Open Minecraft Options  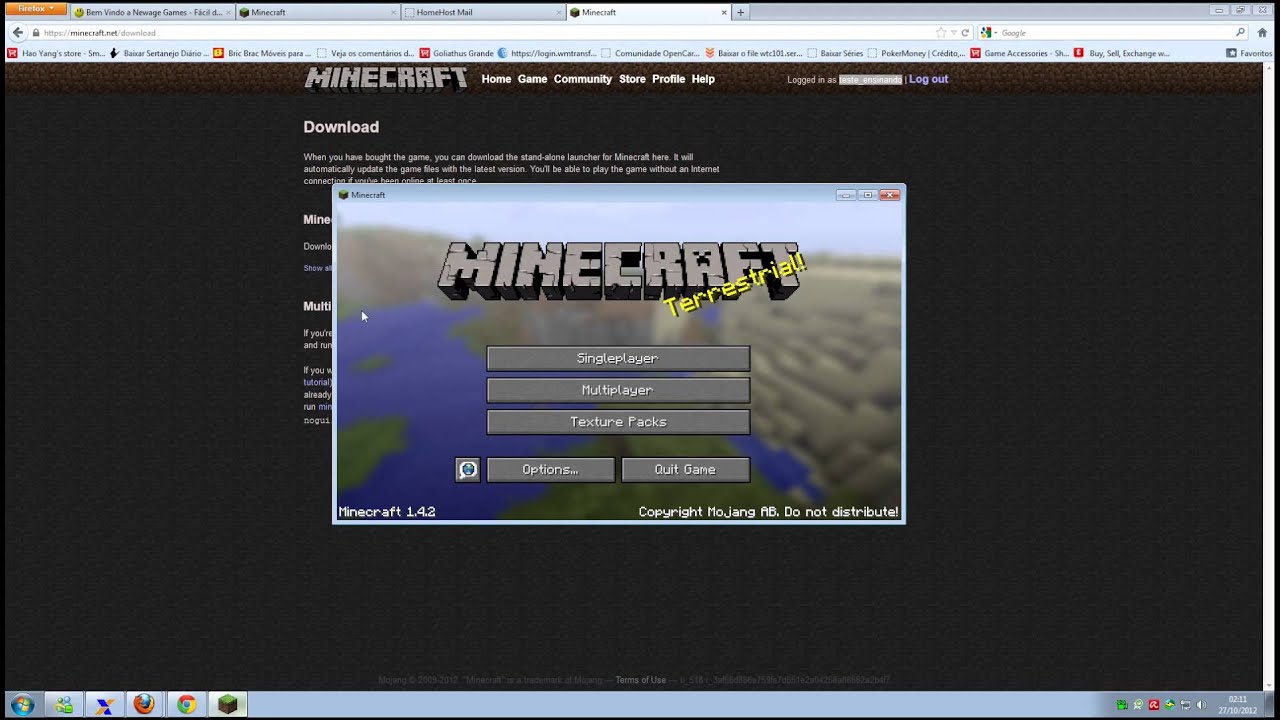pyautogui.click(x=550, y=470)
